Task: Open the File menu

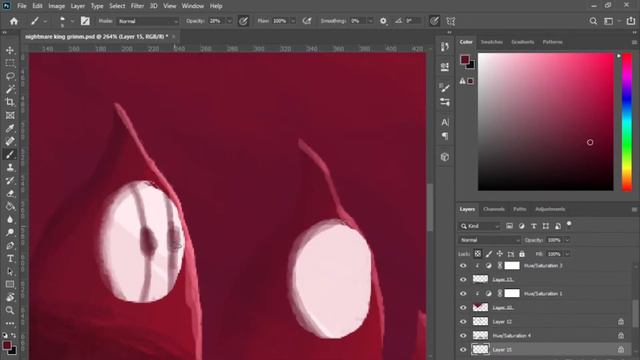Action: 22,6
